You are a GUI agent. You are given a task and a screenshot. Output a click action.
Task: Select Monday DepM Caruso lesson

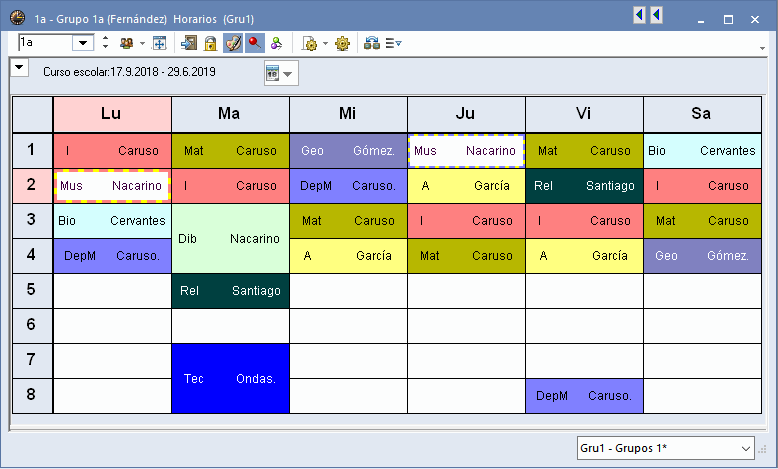[x=112, y=256]
